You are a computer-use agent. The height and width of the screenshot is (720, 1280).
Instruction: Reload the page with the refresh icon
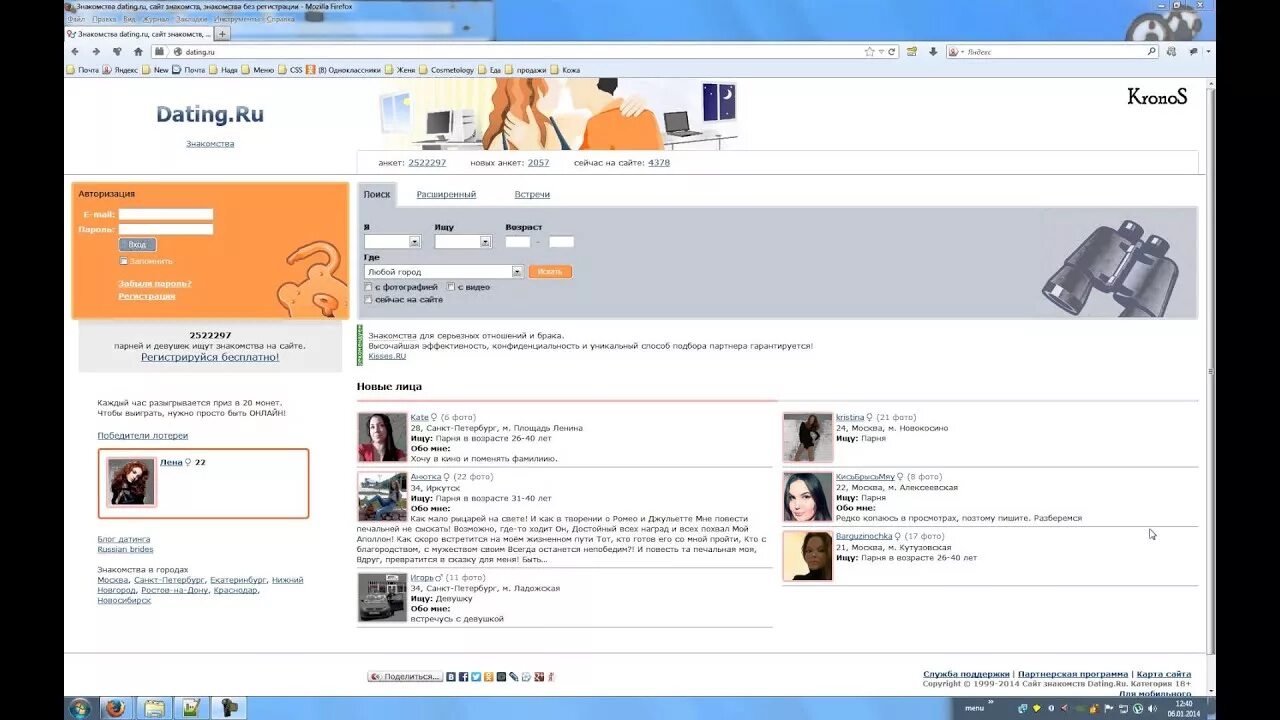(892, 51)
